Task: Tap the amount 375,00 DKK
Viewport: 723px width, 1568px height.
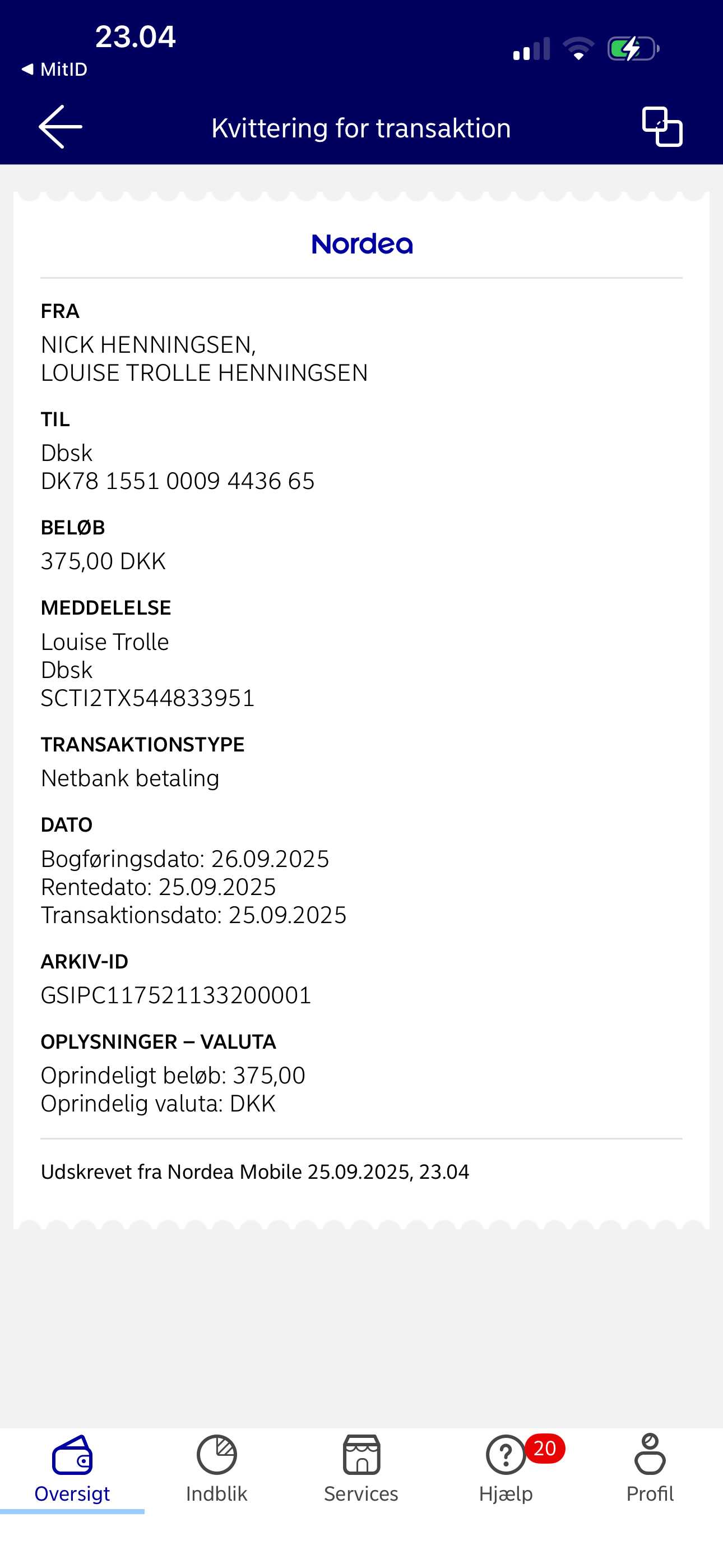Action: [x=104, y=561]
